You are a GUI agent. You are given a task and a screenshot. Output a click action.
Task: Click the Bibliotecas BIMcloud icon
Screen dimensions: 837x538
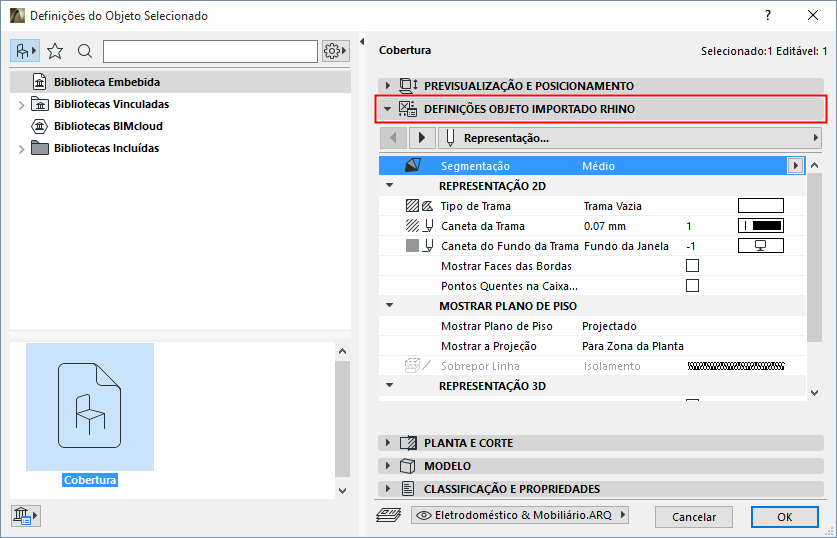click(40, 126)
